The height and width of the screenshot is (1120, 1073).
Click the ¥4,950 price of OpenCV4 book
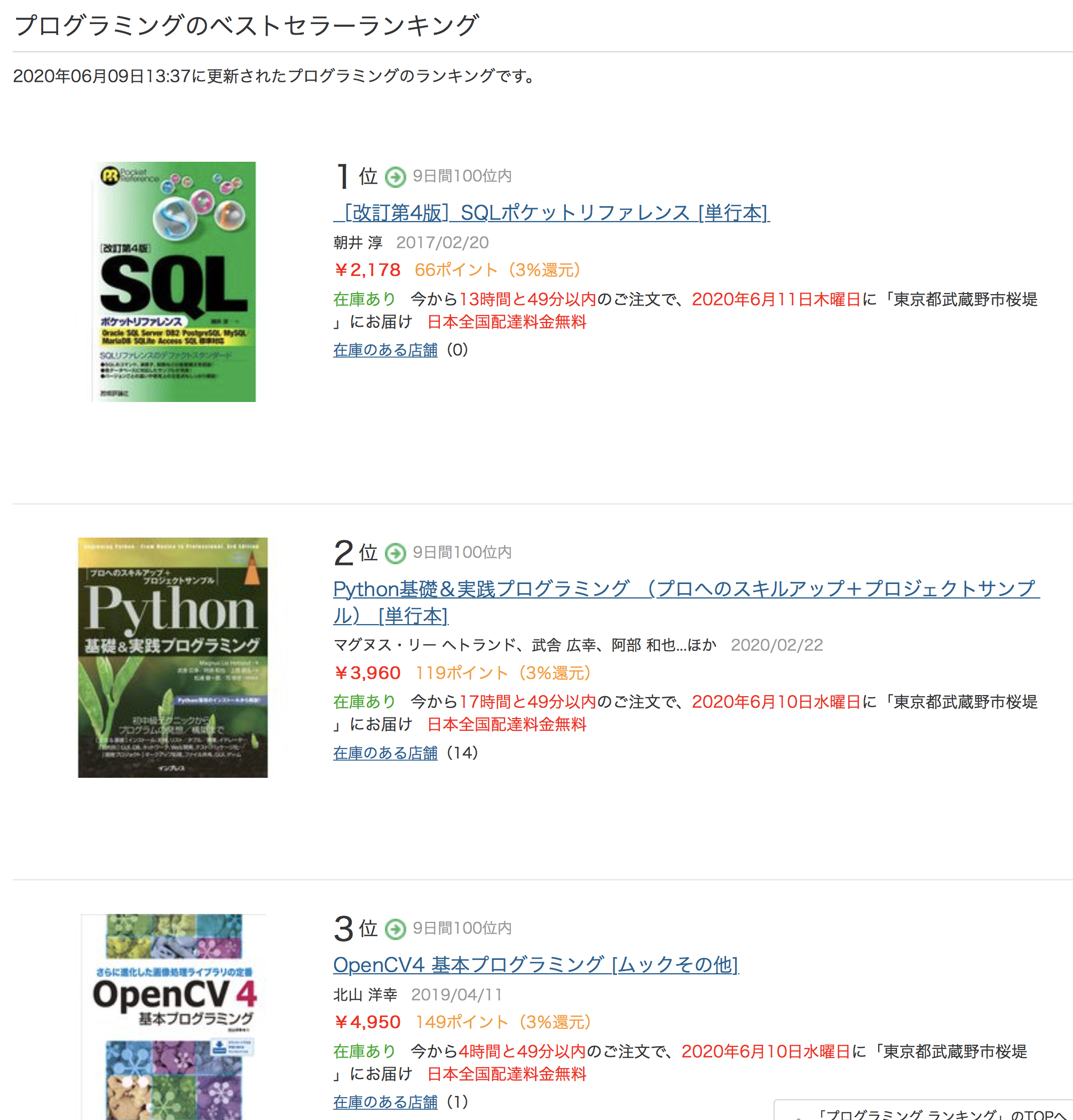367,1022
